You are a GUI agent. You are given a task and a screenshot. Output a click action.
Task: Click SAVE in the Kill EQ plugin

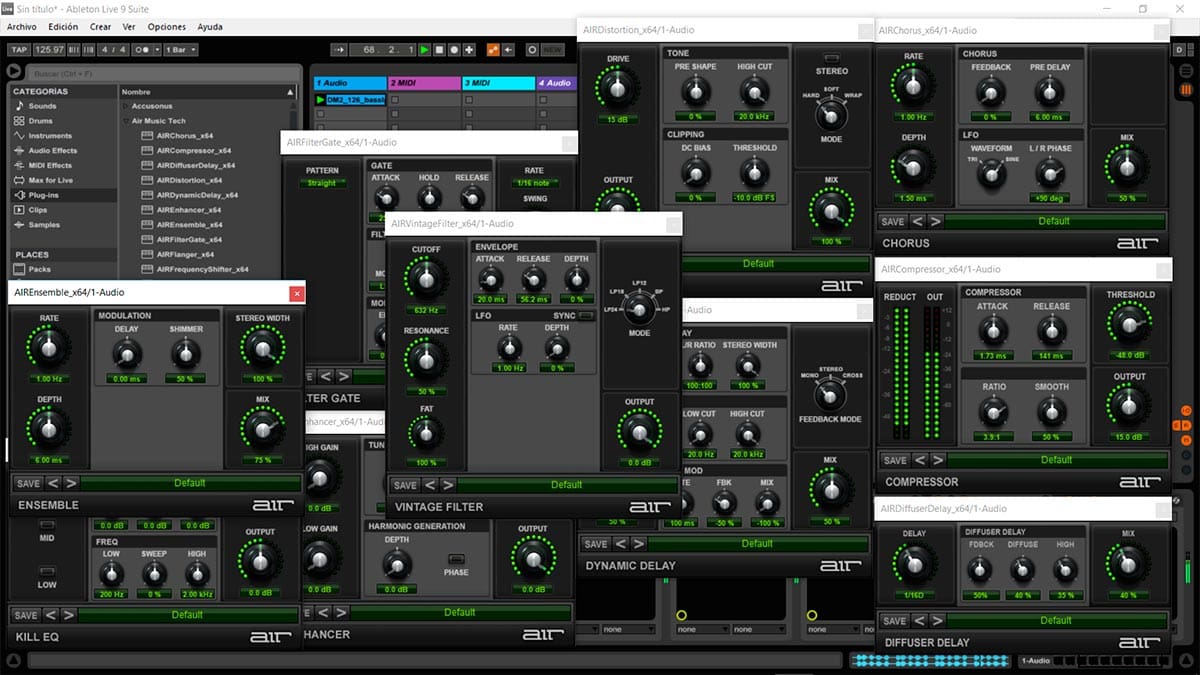click(x=26, y=615)
